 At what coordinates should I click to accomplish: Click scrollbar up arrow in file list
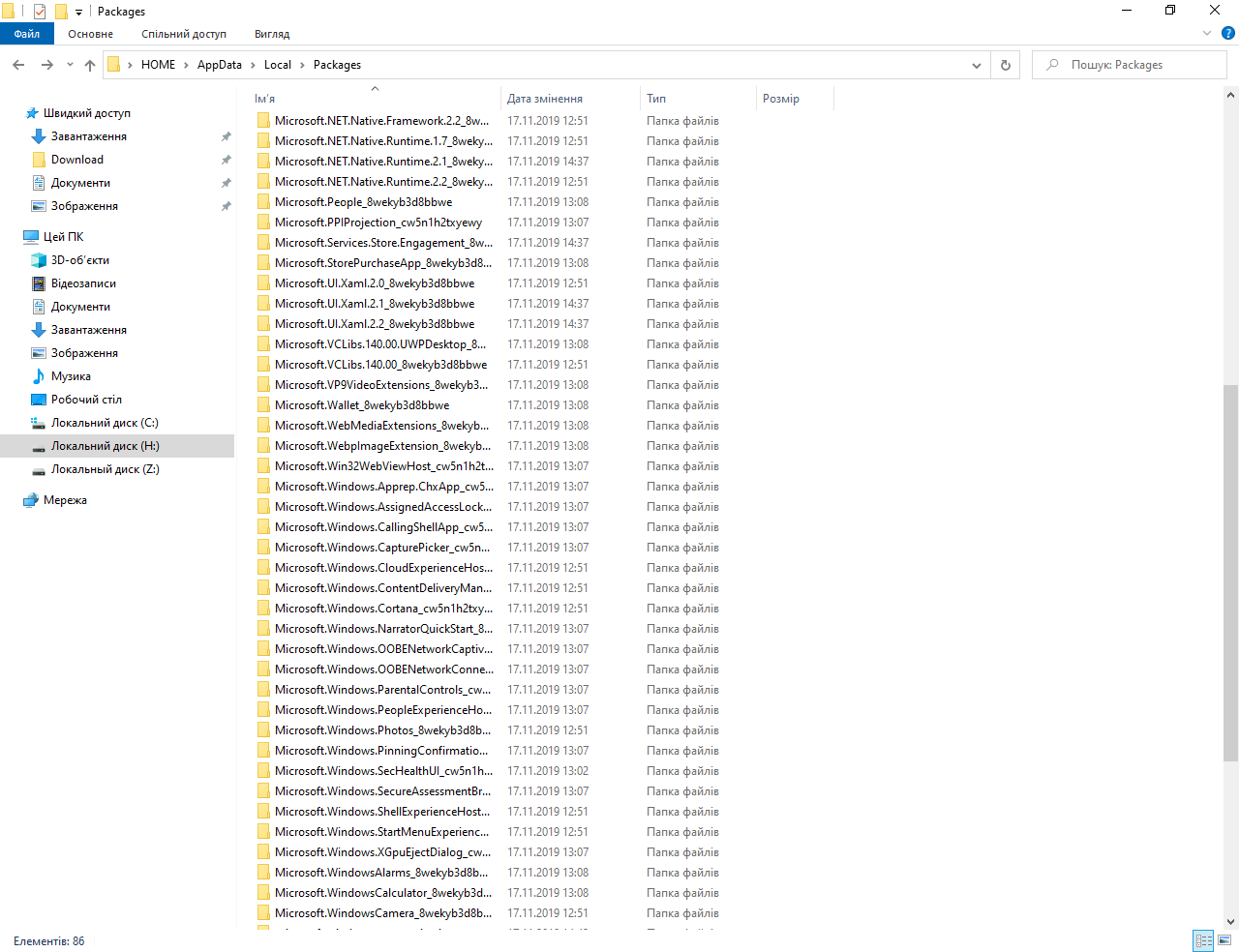point(1231,95)
